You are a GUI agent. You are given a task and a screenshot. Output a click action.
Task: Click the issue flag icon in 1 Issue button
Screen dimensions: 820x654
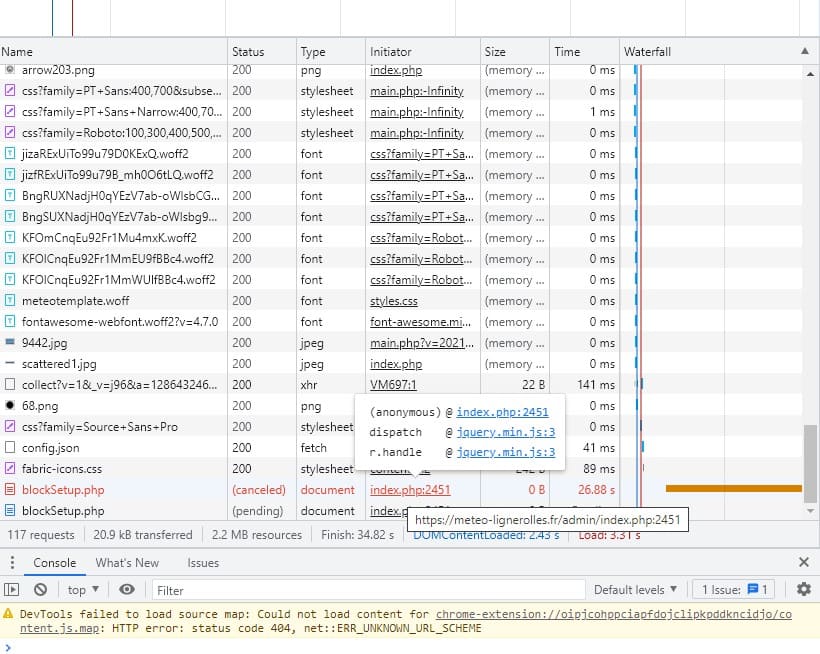753,589
